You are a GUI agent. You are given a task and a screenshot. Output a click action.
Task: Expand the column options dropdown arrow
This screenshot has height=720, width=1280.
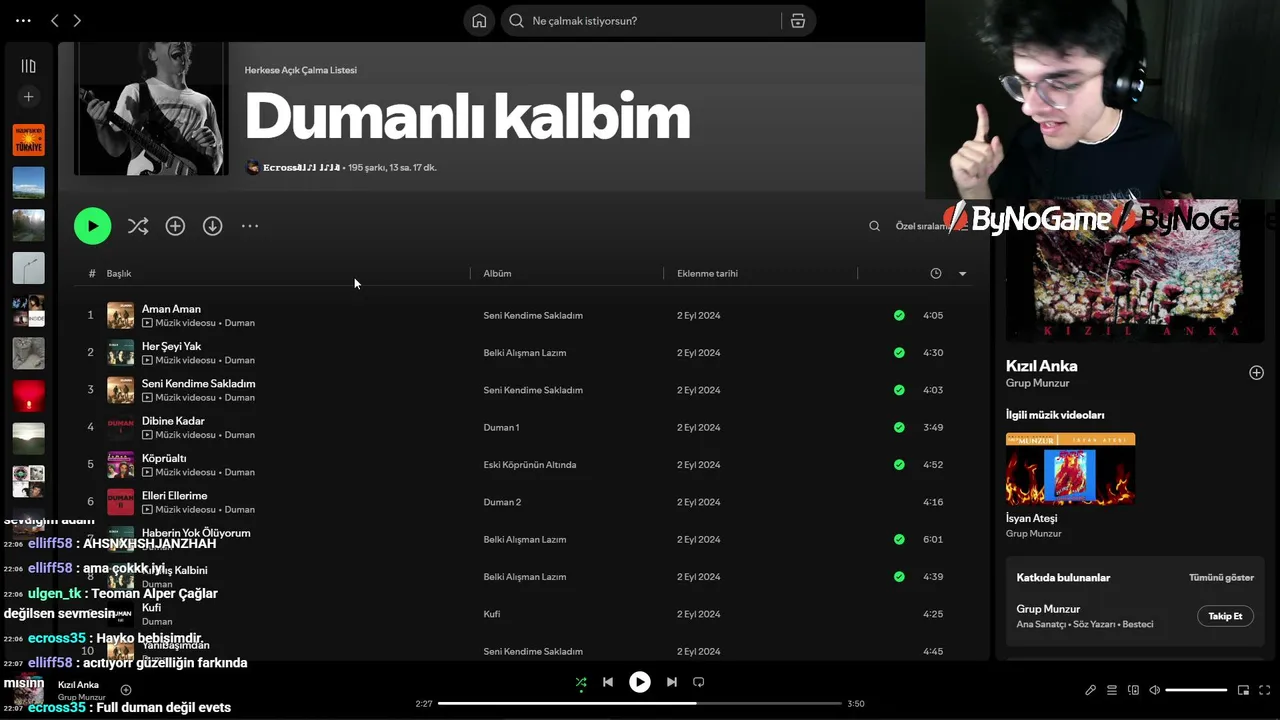[x=962, y=273]
